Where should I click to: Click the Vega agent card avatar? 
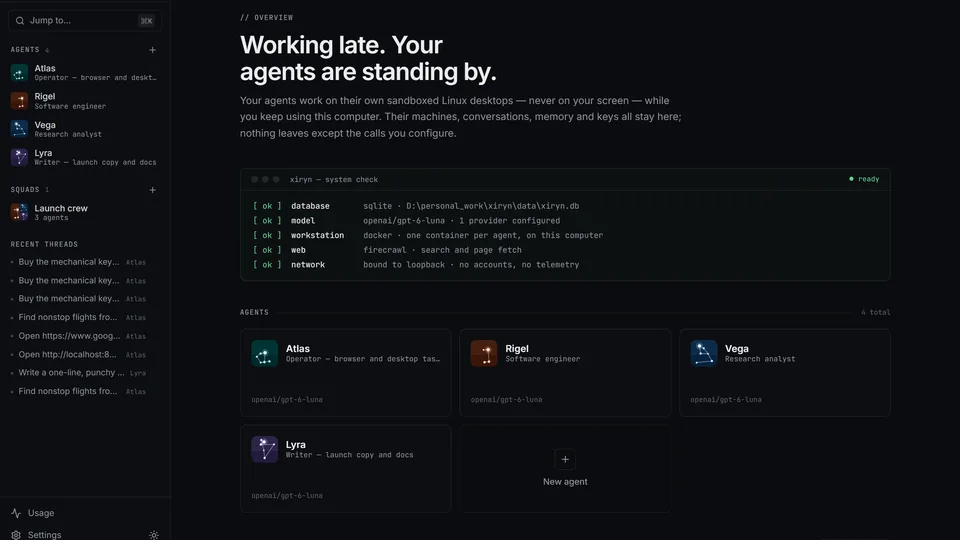[x=703, y=354]
